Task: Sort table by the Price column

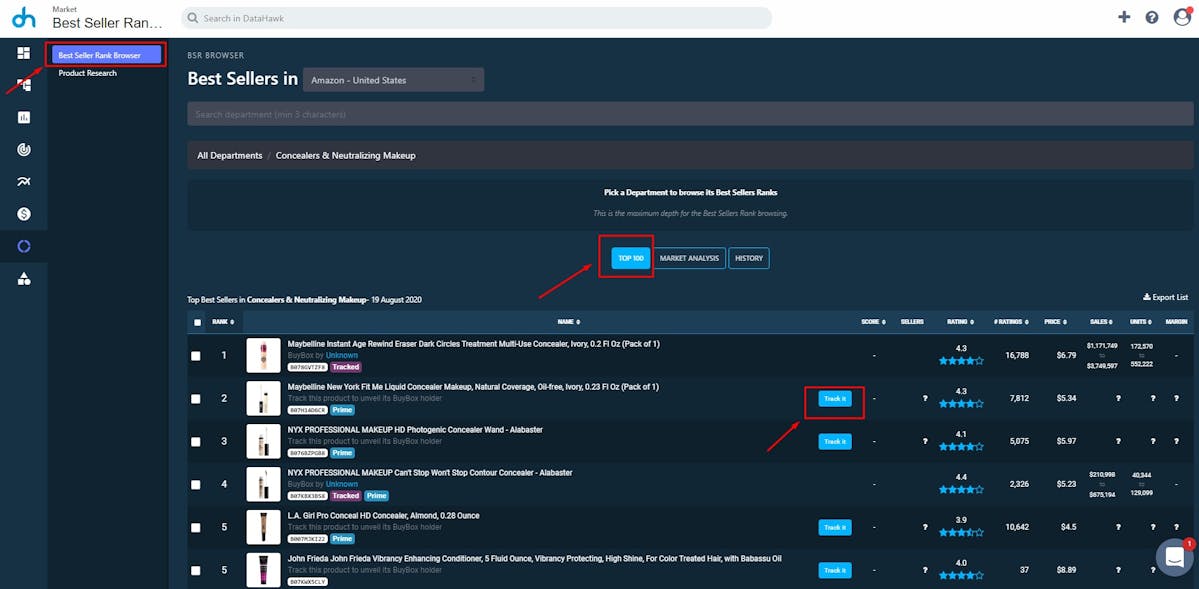Action: coord(1054,322)
